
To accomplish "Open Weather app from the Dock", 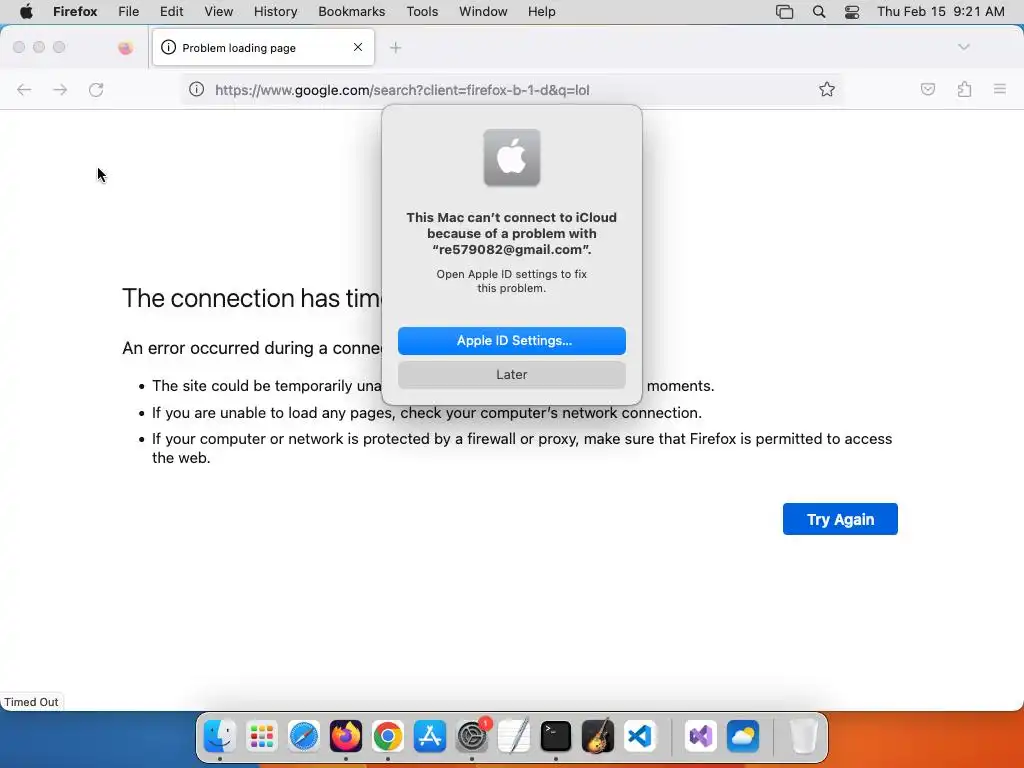I will 743,736.
